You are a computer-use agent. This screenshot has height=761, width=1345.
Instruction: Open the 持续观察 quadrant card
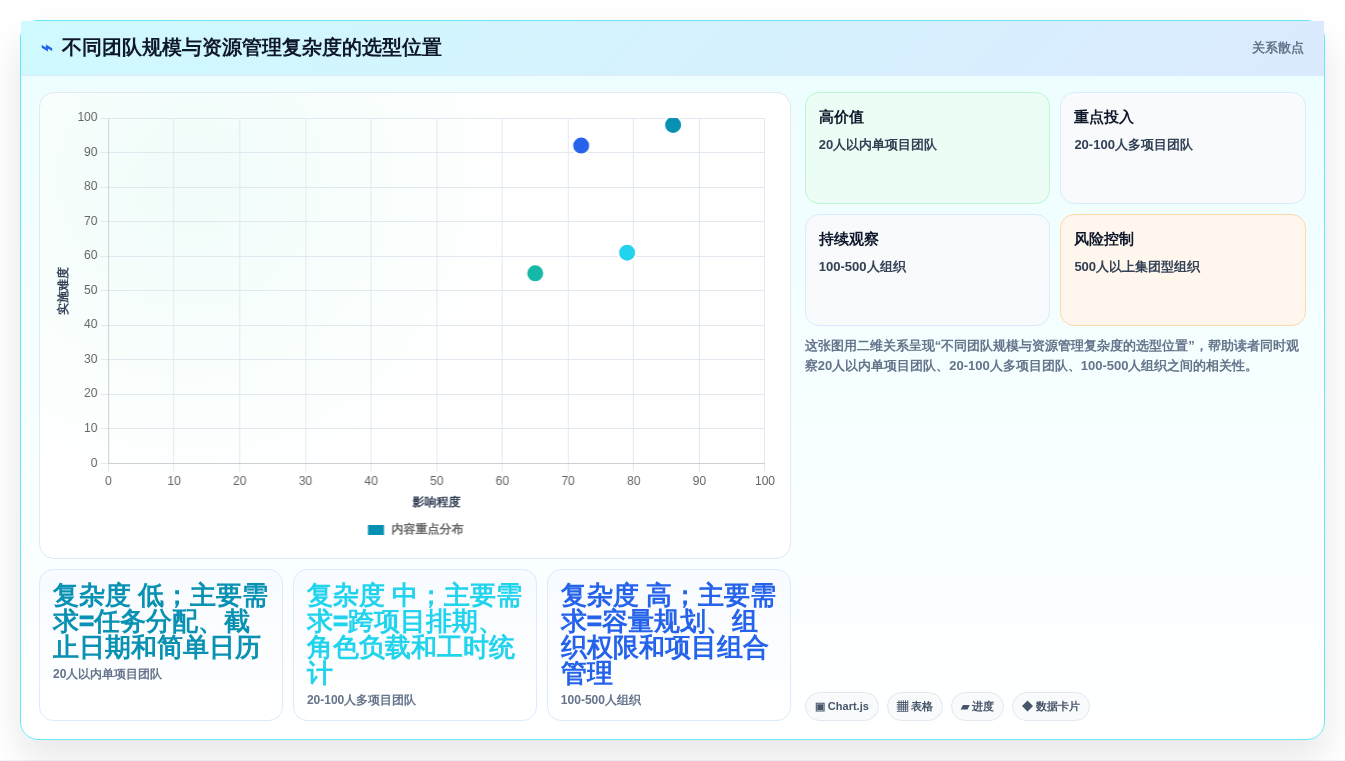coord(927,270)
